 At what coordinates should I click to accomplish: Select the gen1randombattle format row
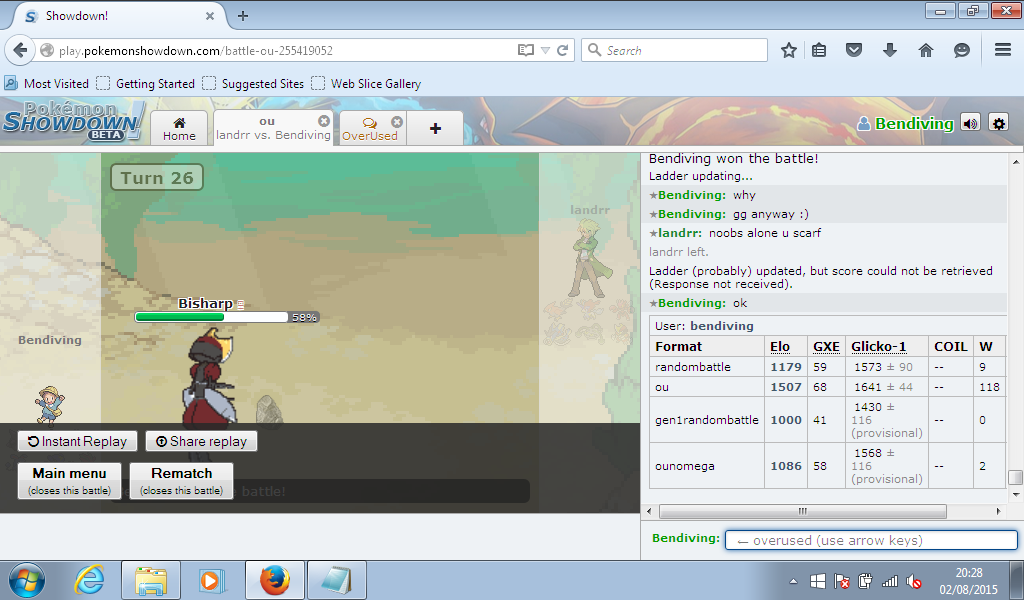[827, 420]
